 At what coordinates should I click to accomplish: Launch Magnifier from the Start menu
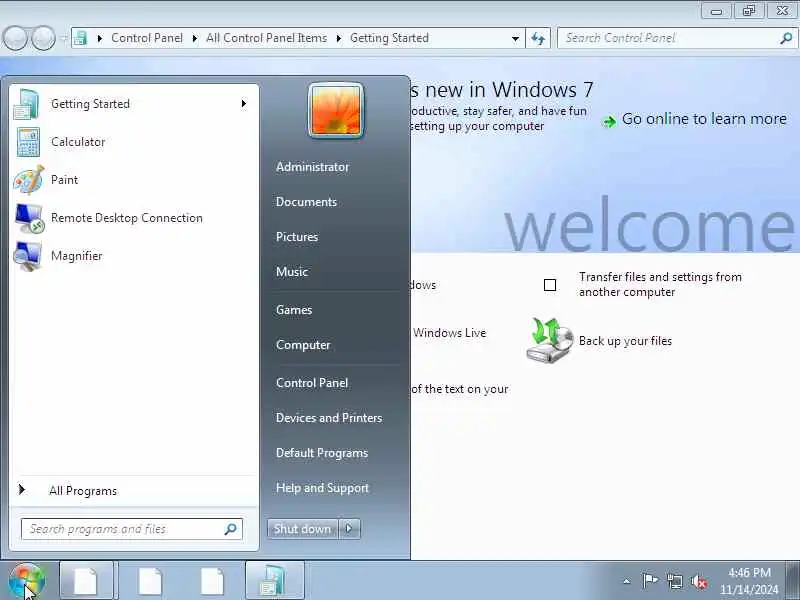pos(134,256)
